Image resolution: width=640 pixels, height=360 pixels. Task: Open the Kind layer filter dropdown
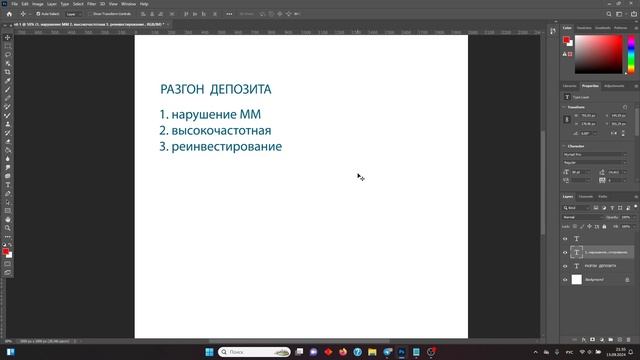tap(577, 208)
